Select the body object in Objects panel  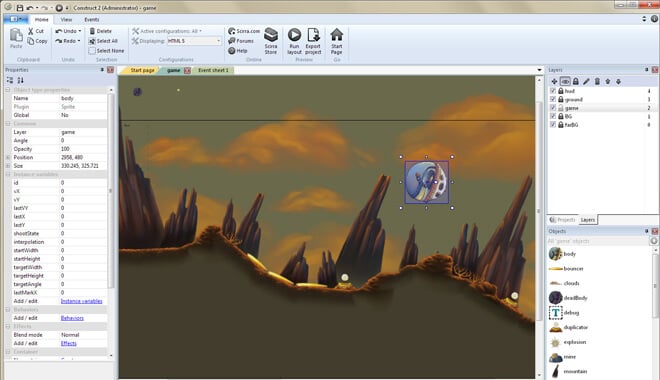[x=563, y=254]
